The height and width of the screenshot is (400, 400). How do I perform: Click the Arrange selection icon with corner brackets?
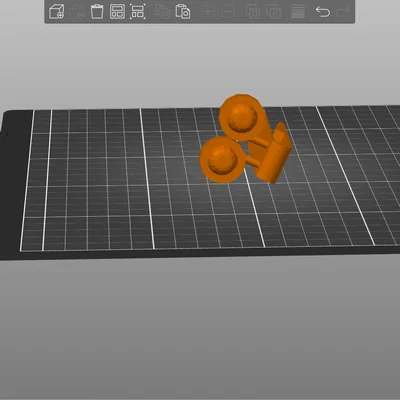coord(138,12)
